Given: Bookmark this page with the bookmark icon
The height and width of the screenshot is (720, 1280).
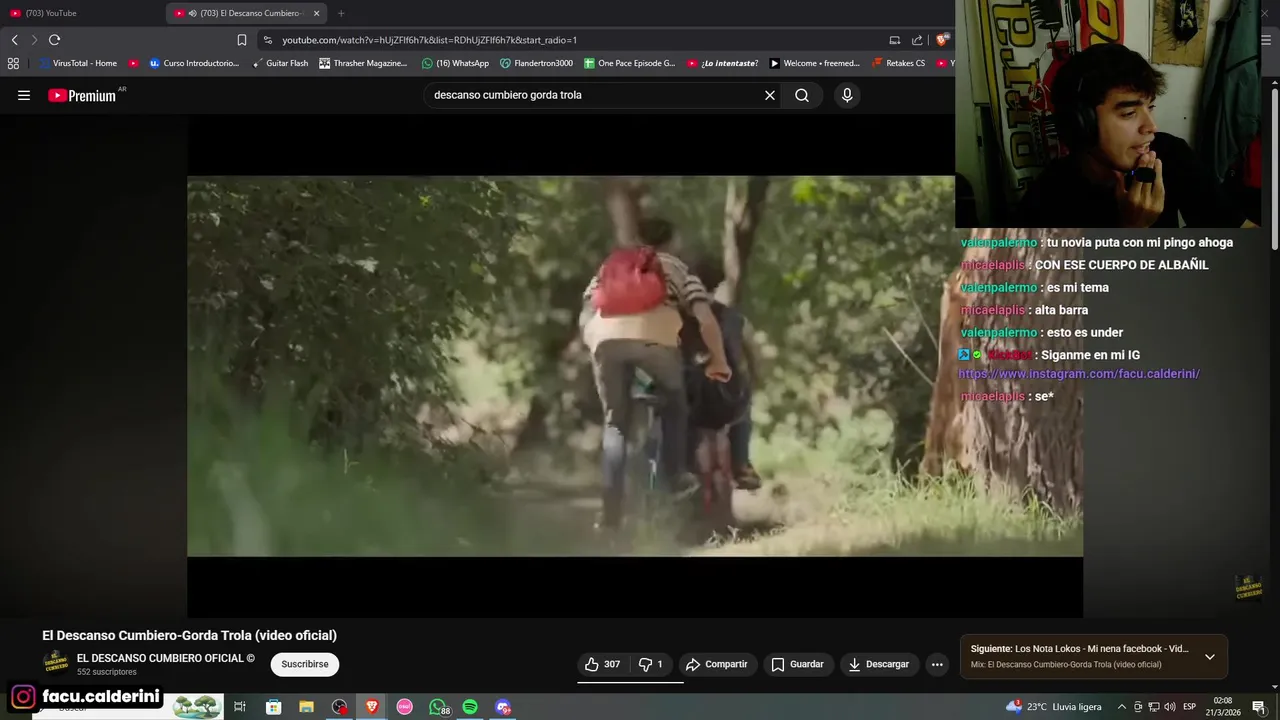Looking at the screenshot, I should (x=241, y=40).
